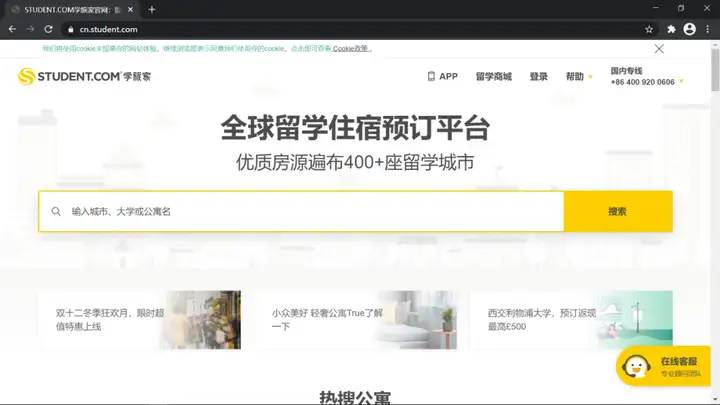Open the 双十二冬季狂欢月 promotion card
This screenshot has height=405, width=720.
click(139, 320)
